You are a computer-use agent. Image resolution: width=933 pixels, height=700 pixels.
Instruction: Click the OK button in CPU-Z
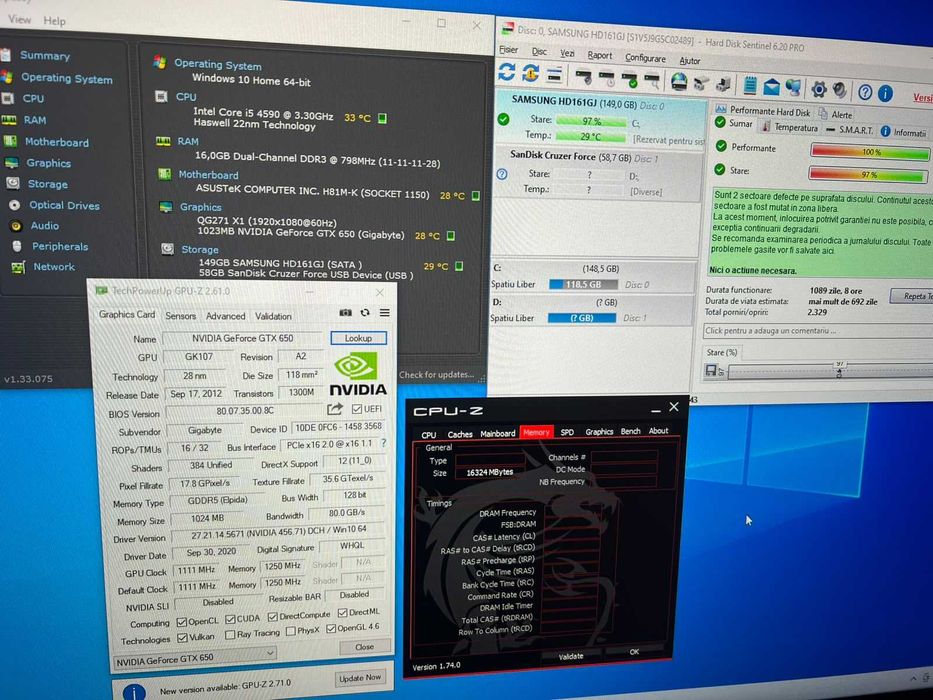(634, 652)
